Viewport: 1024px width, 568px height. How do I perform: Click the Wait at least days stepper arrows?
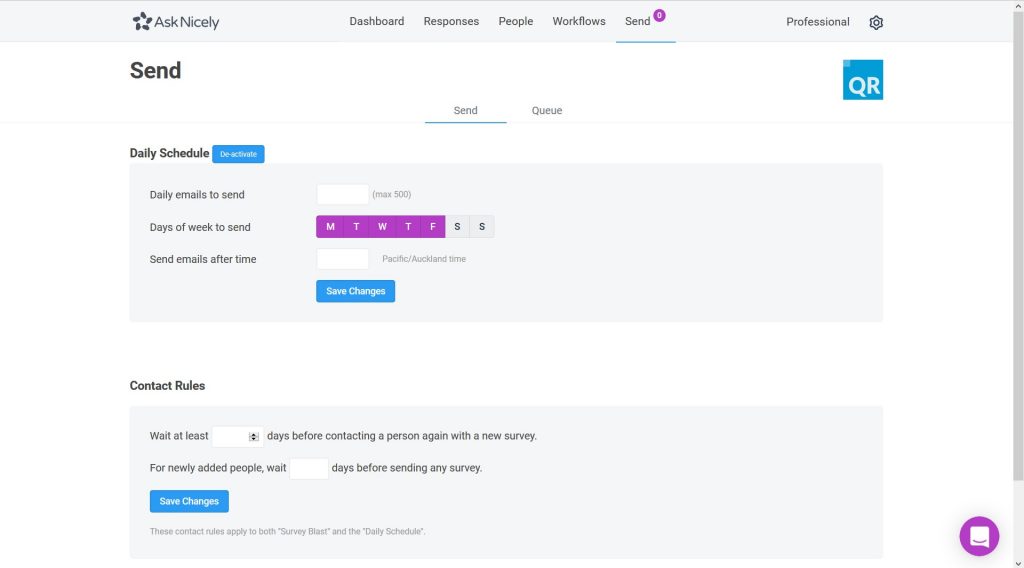(253, 437)
